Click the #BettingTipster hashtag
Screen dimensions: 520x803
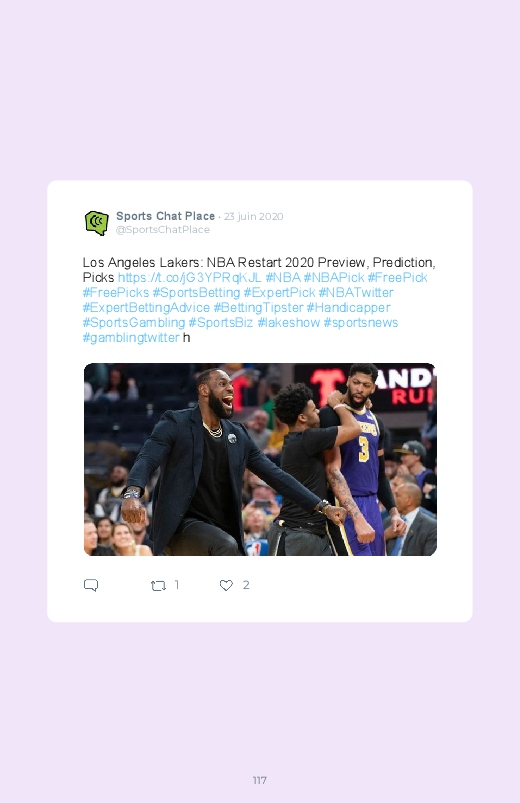[258, 308]
